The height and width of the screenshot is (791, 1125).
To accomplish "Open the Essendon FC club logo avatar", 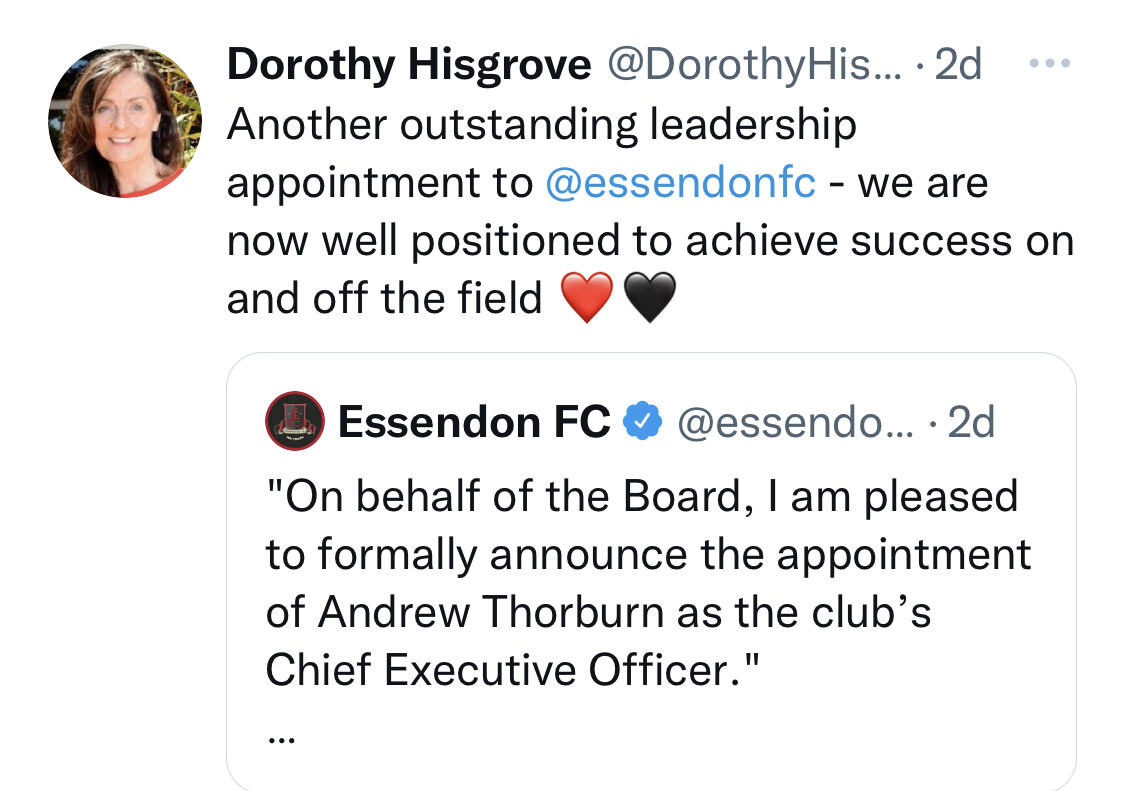I will click(x=295, y=421).
